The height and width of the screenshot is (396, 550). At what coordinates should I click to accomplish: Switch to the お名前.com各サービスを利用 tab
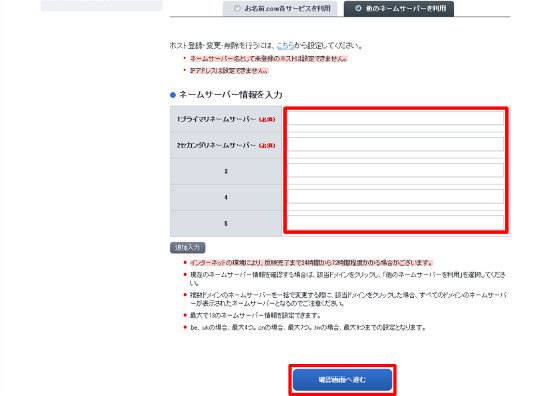point(280,8)
